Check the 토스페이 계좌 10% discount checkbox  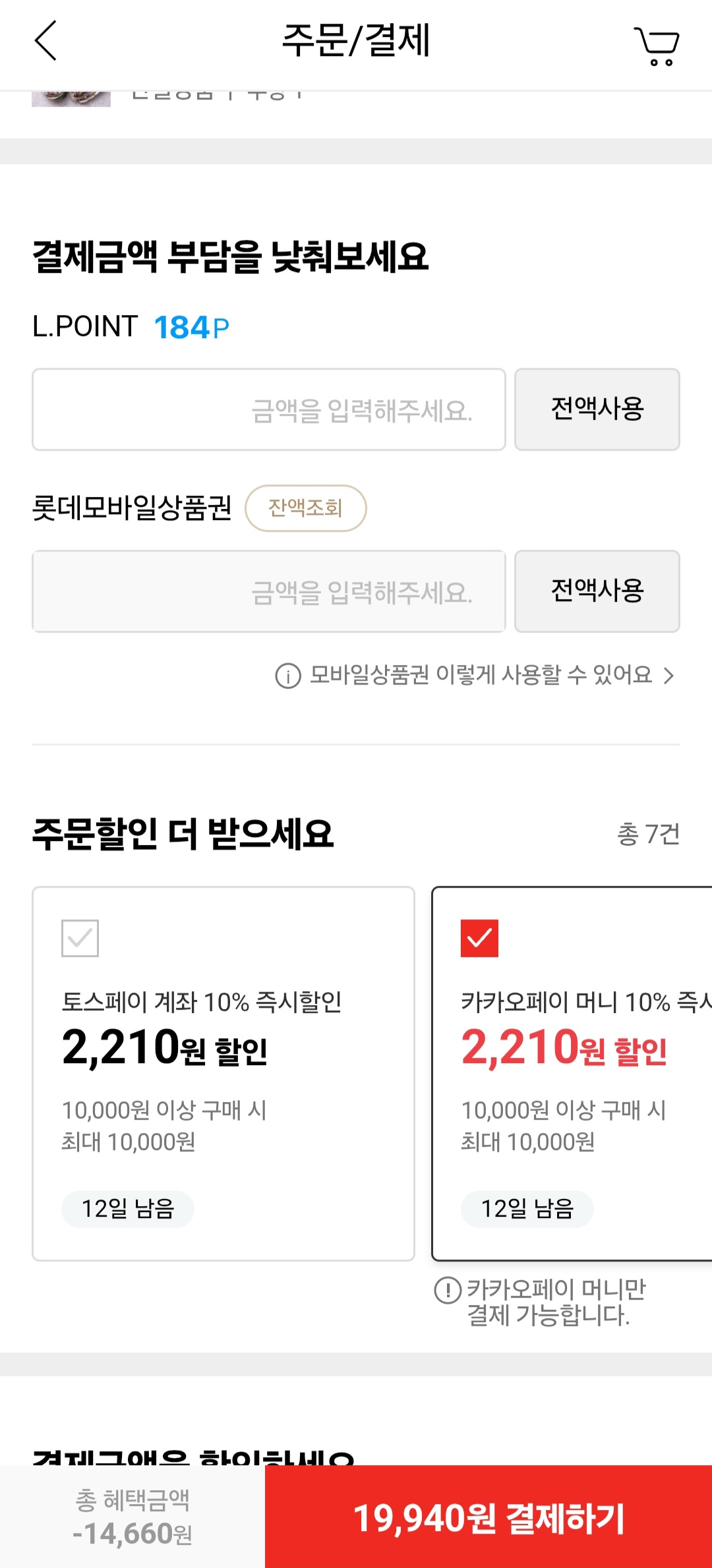(x=80, y=938)
